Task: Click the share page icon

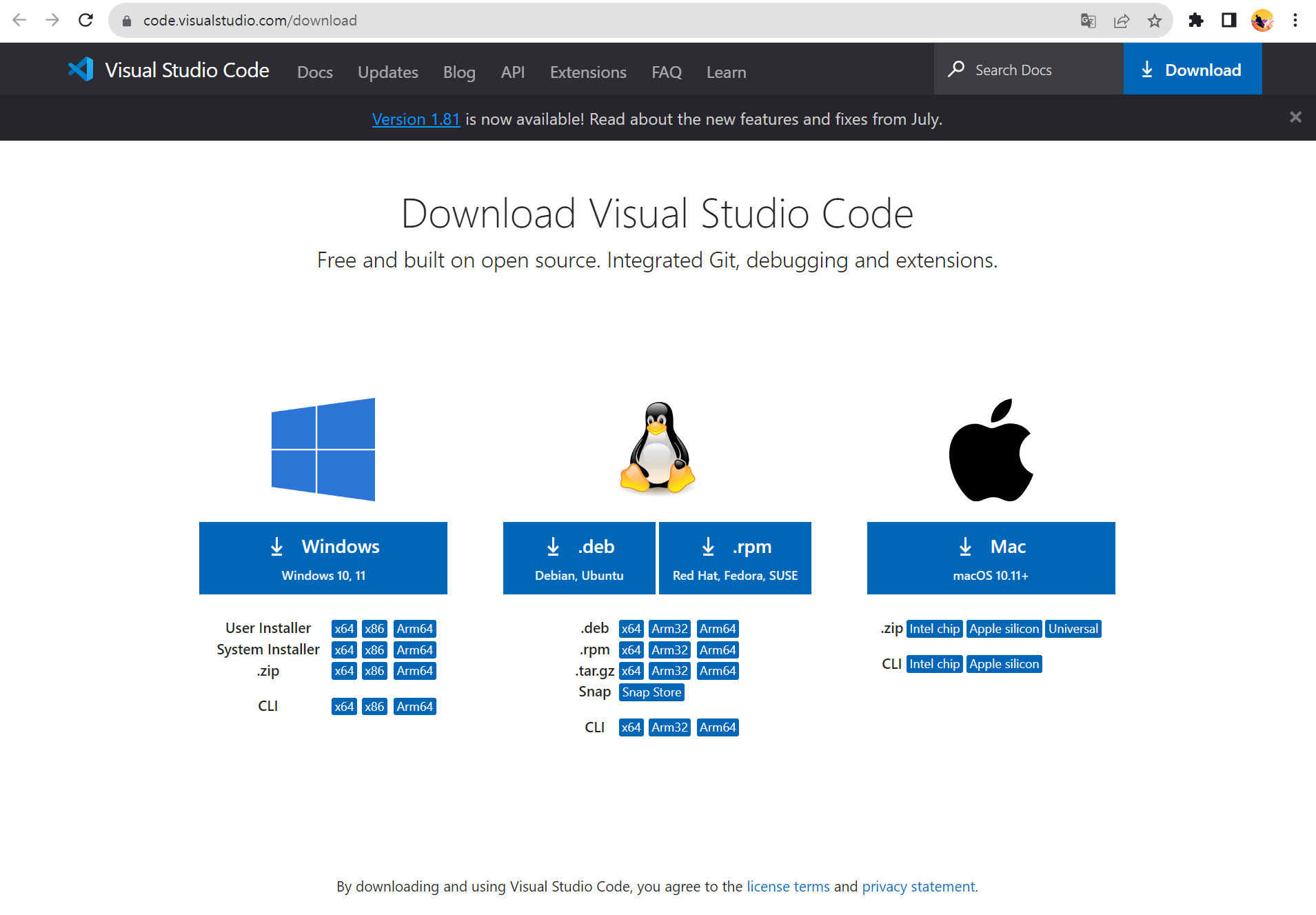Action: [x=1122, y=21]
